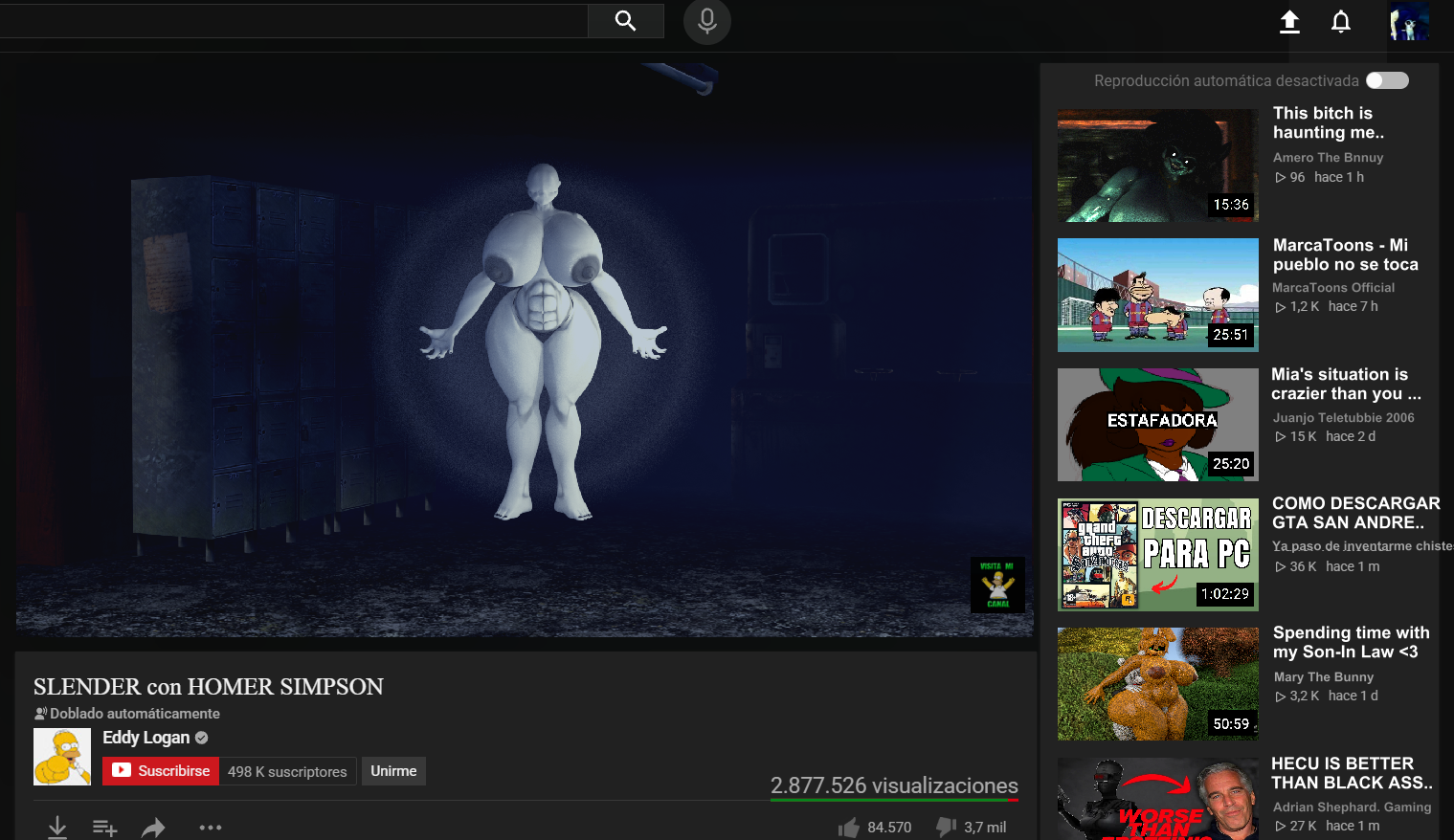Viewport: 1454px width, 840px height.
Task: Open MarcaToons Official channel name
Action: pos(1332,288)
